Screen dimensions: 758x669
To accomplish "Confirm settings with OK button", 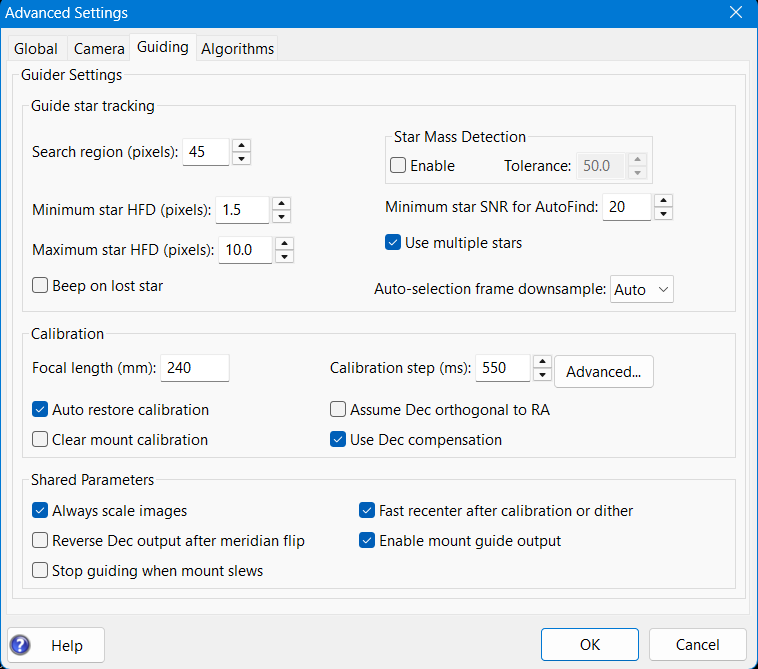I will click(x=590, y=644).
